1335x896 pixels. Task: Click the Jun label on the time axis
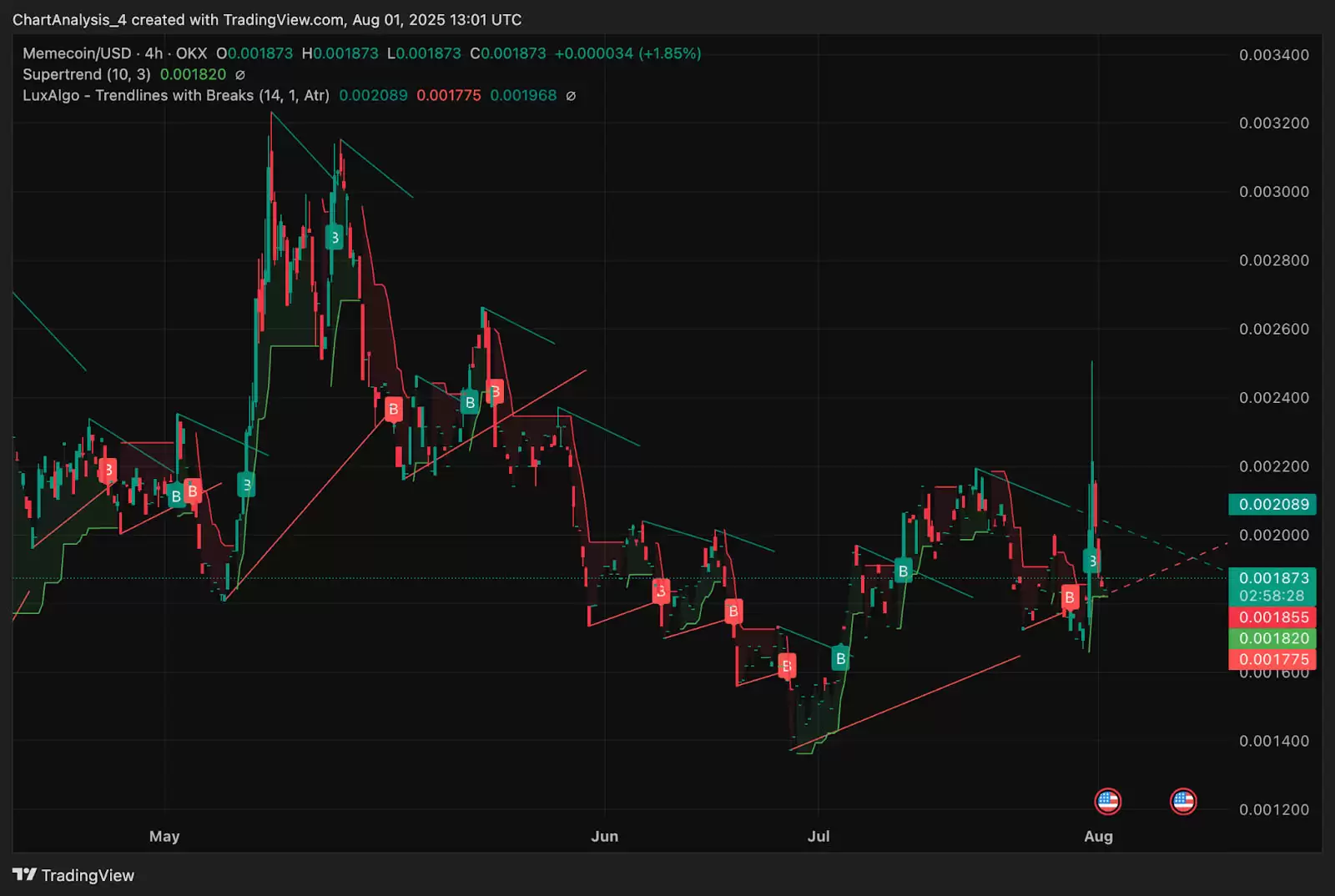pyautogui.click(x=604, y=836)
